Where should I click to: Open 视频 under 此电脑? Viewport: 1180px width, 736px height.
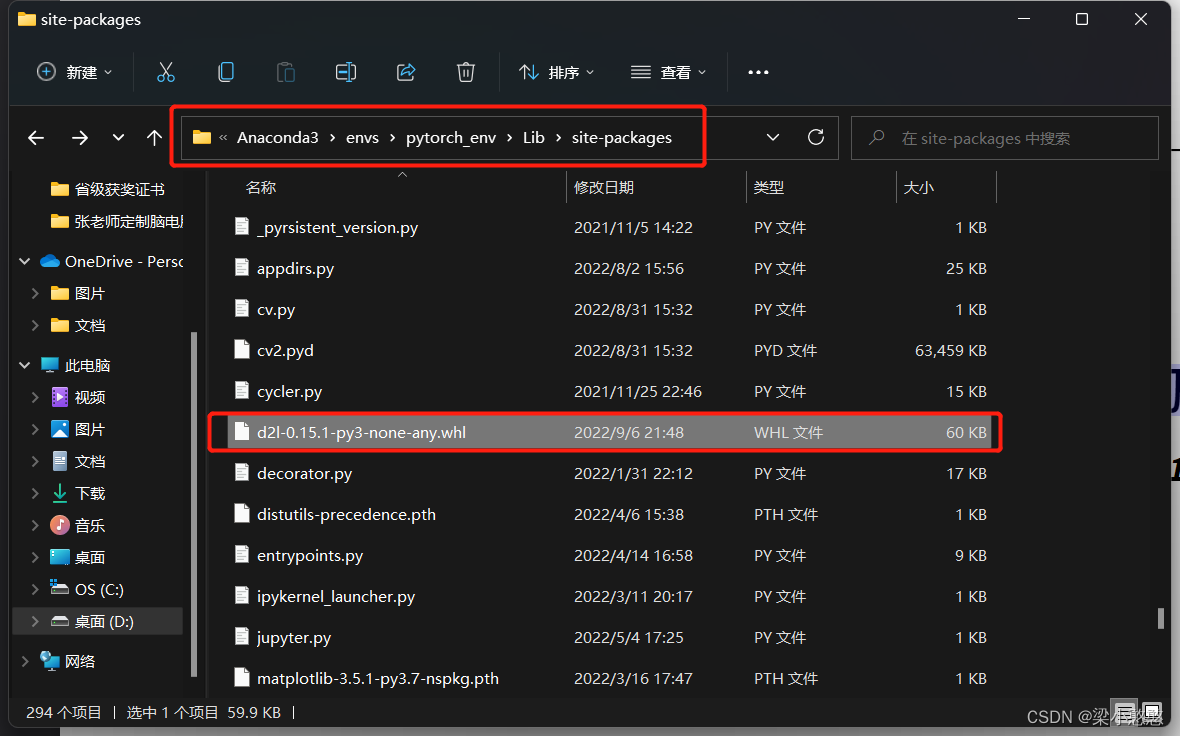tap(78, 397)
